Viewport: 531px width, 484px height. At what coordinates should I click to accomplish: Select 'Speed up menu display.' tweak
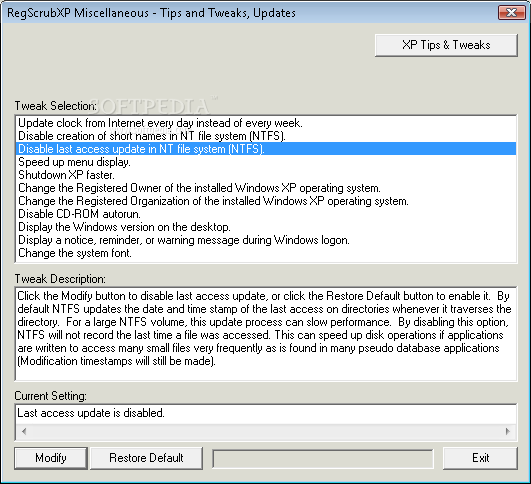click(266, 162)
